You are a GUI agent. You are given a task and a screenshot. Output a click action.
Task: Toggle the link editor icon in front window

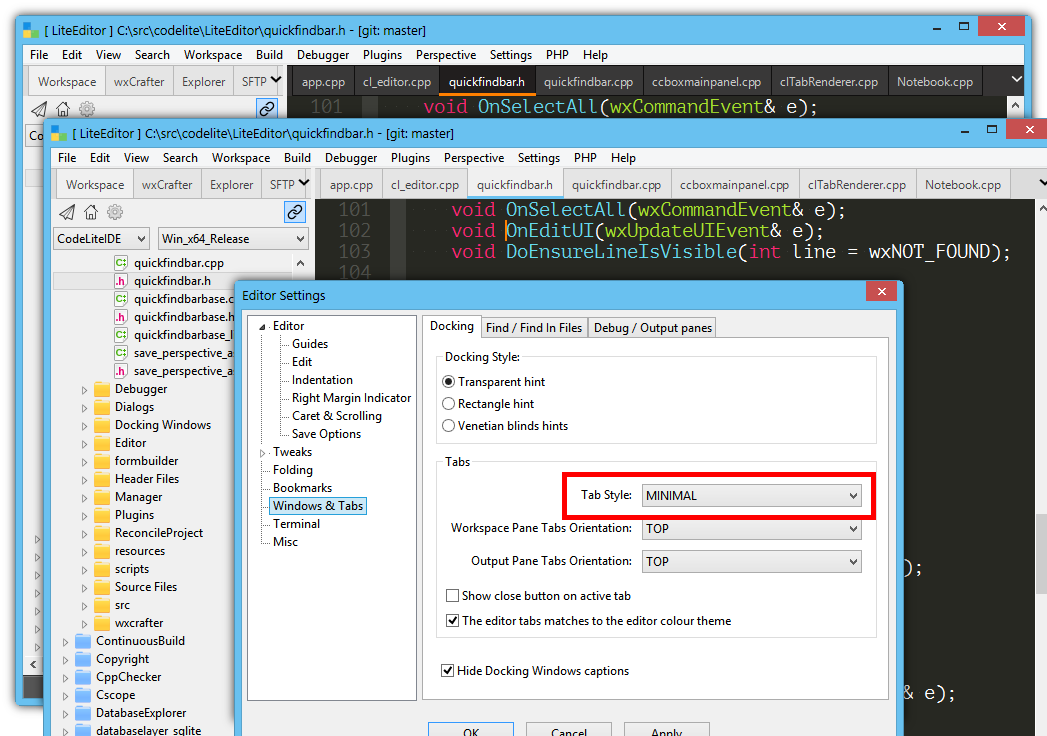294,212
